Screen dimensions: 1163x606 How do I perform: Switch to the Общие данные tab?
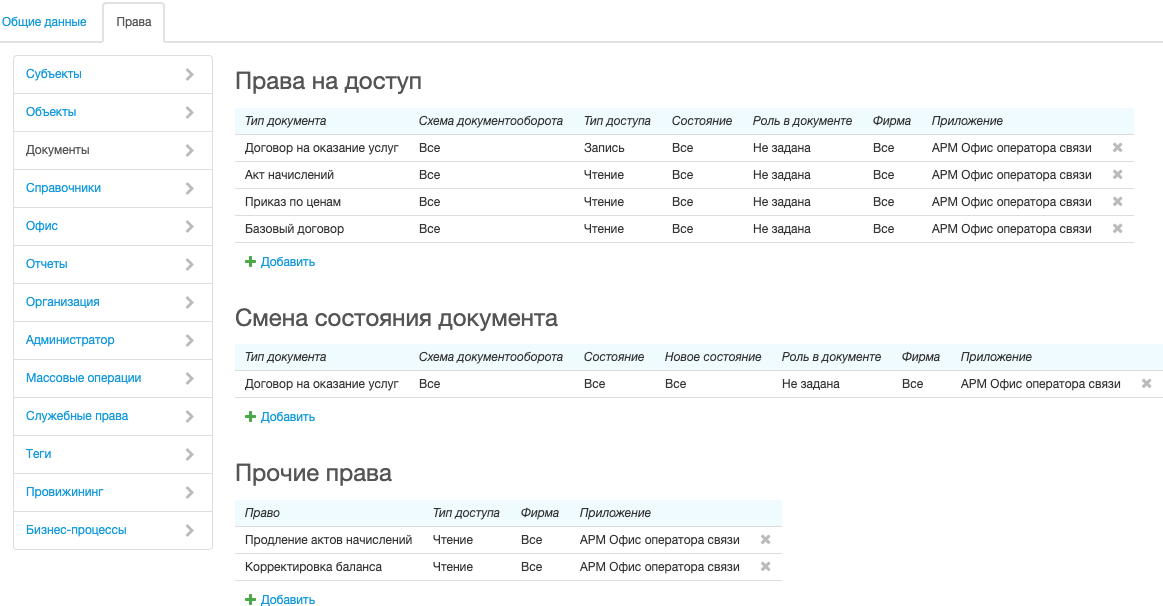tap(44, 22)
